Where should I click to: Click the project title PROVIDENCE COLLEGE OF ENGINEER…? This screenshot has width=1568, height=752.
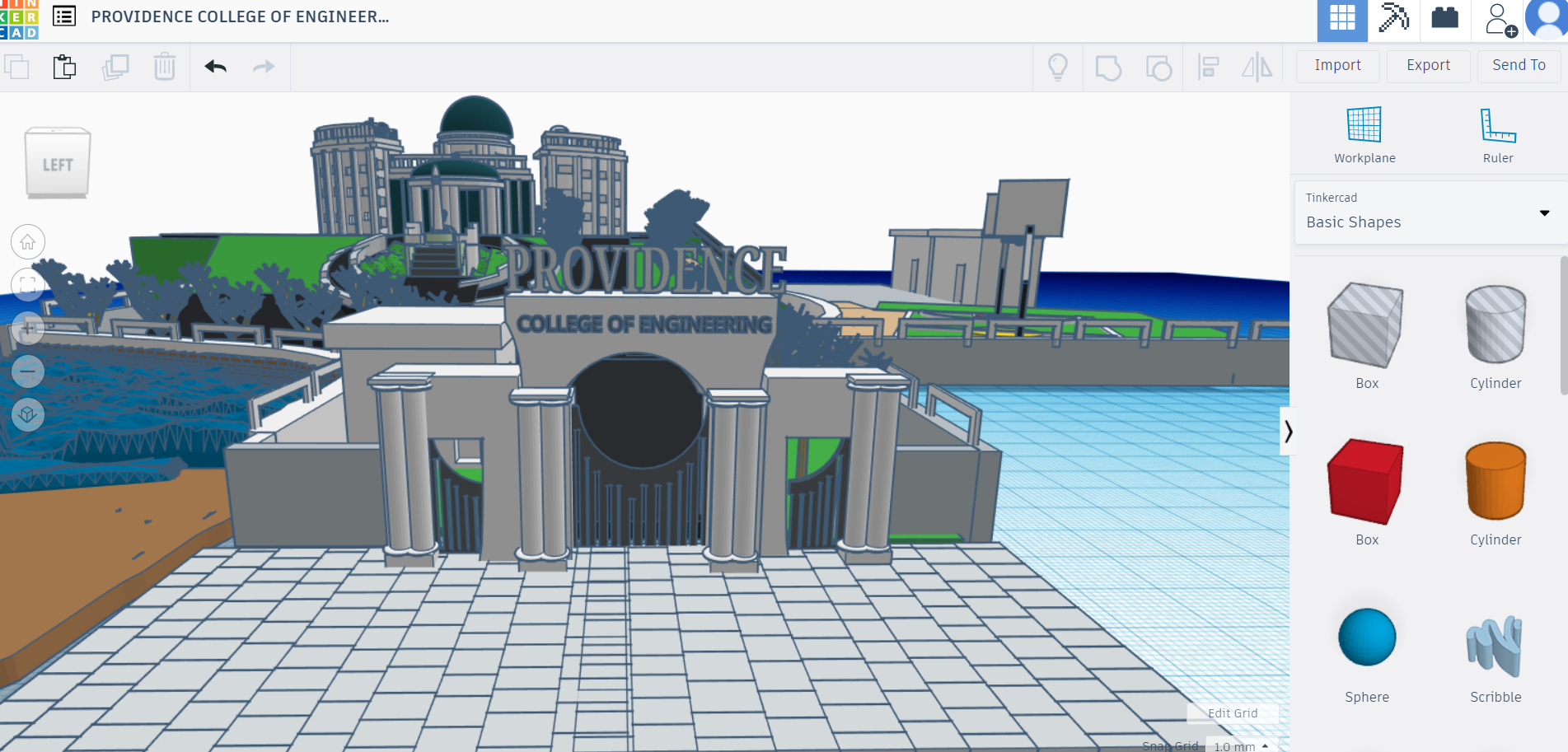pos(240,16)
